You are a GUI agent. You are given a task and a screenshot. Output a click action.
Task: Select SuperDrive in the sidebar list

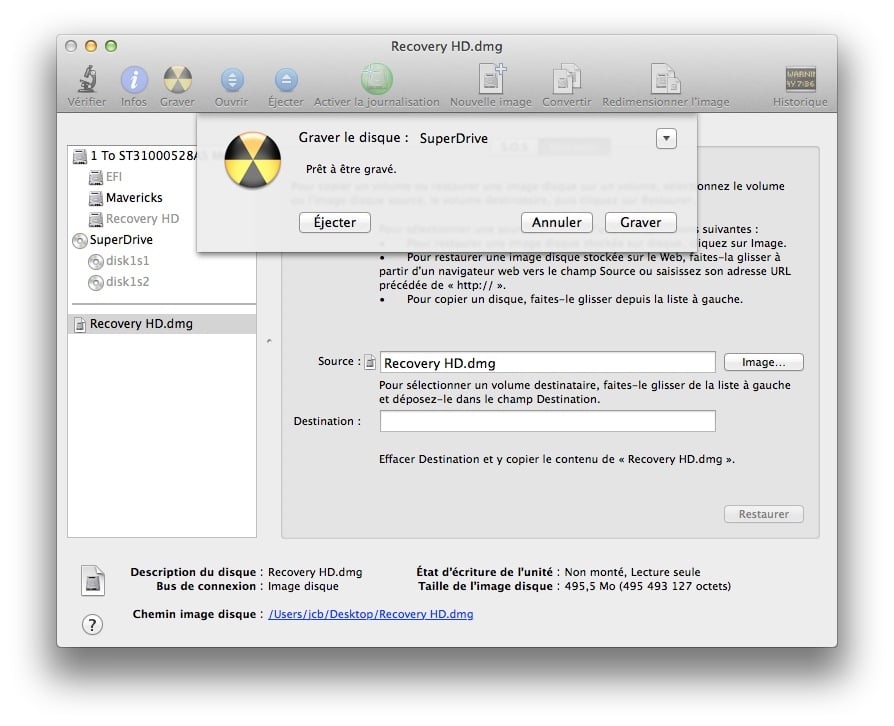121,240
